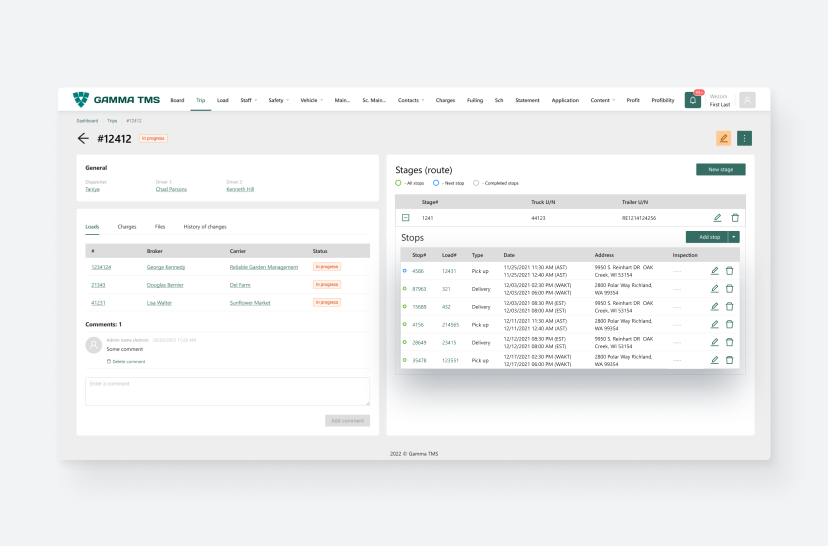The width and height of the screenshot is (828, 546).
Task: Switch to the Charges tab
Action: tap(127, 227)
